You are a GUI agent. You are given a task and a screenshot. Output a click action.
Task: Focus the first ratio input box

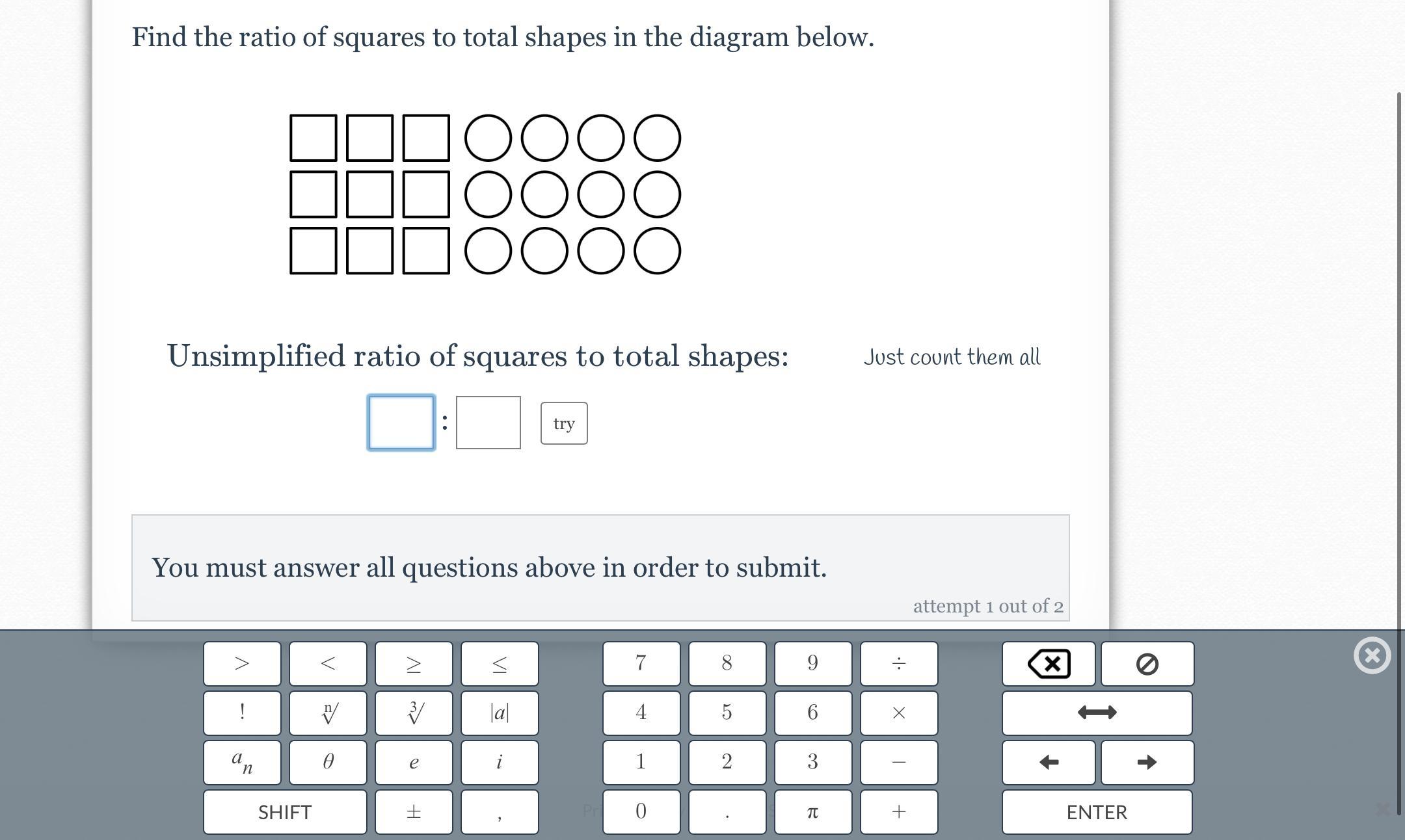point(401,423)
